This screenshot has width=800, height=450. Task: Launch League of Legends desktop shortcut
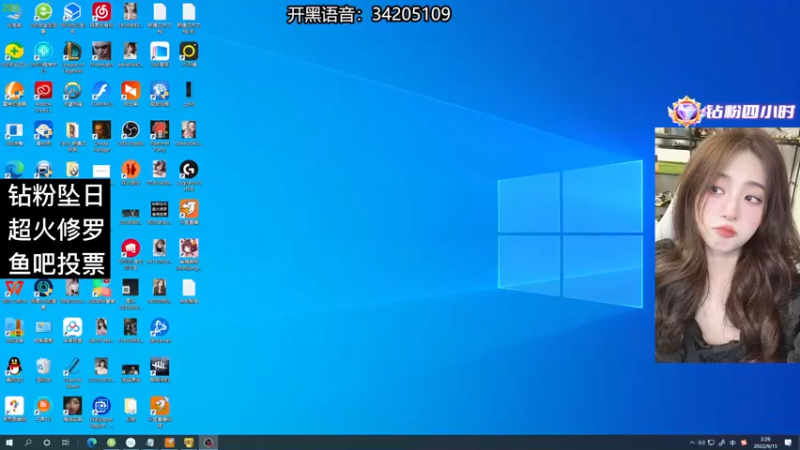pyautogui.click(x=72, y=51)
